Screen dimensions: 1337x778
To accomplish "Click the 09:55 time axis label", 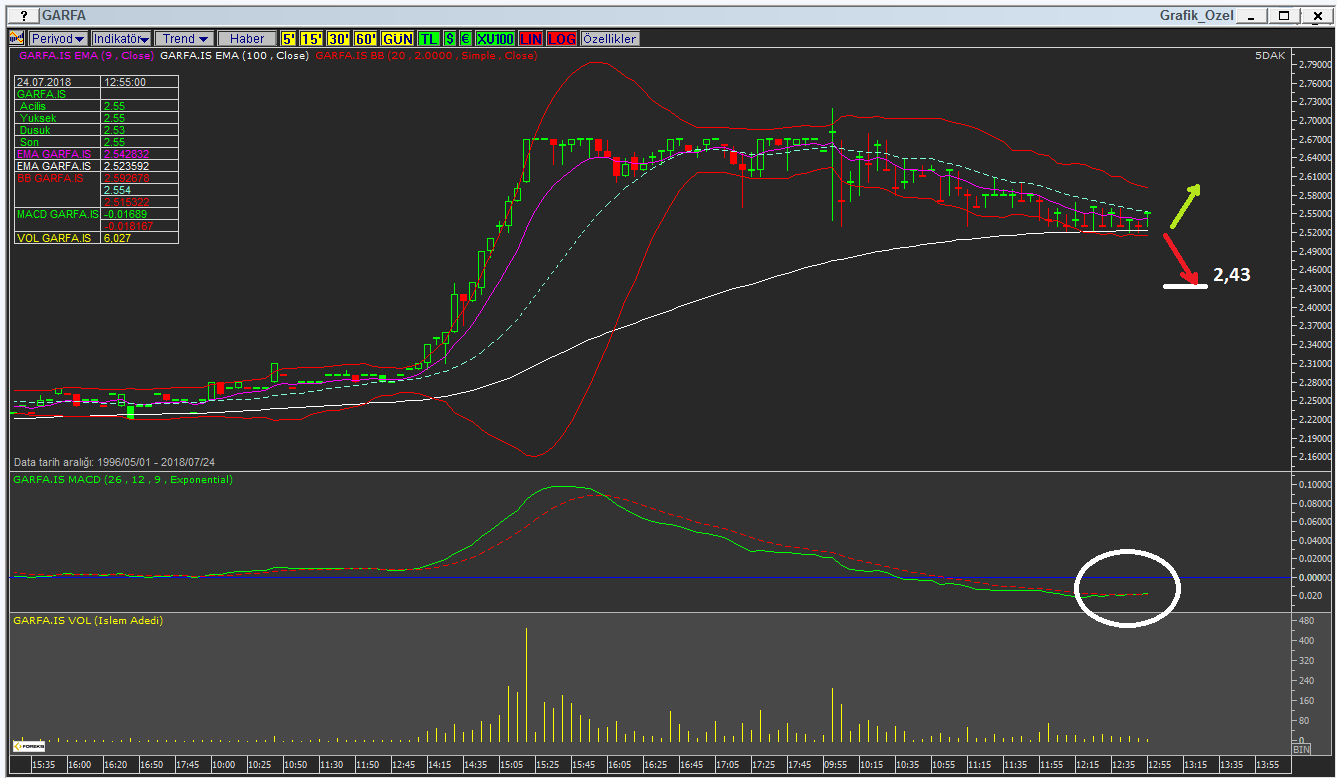I will tap(835, 765).
